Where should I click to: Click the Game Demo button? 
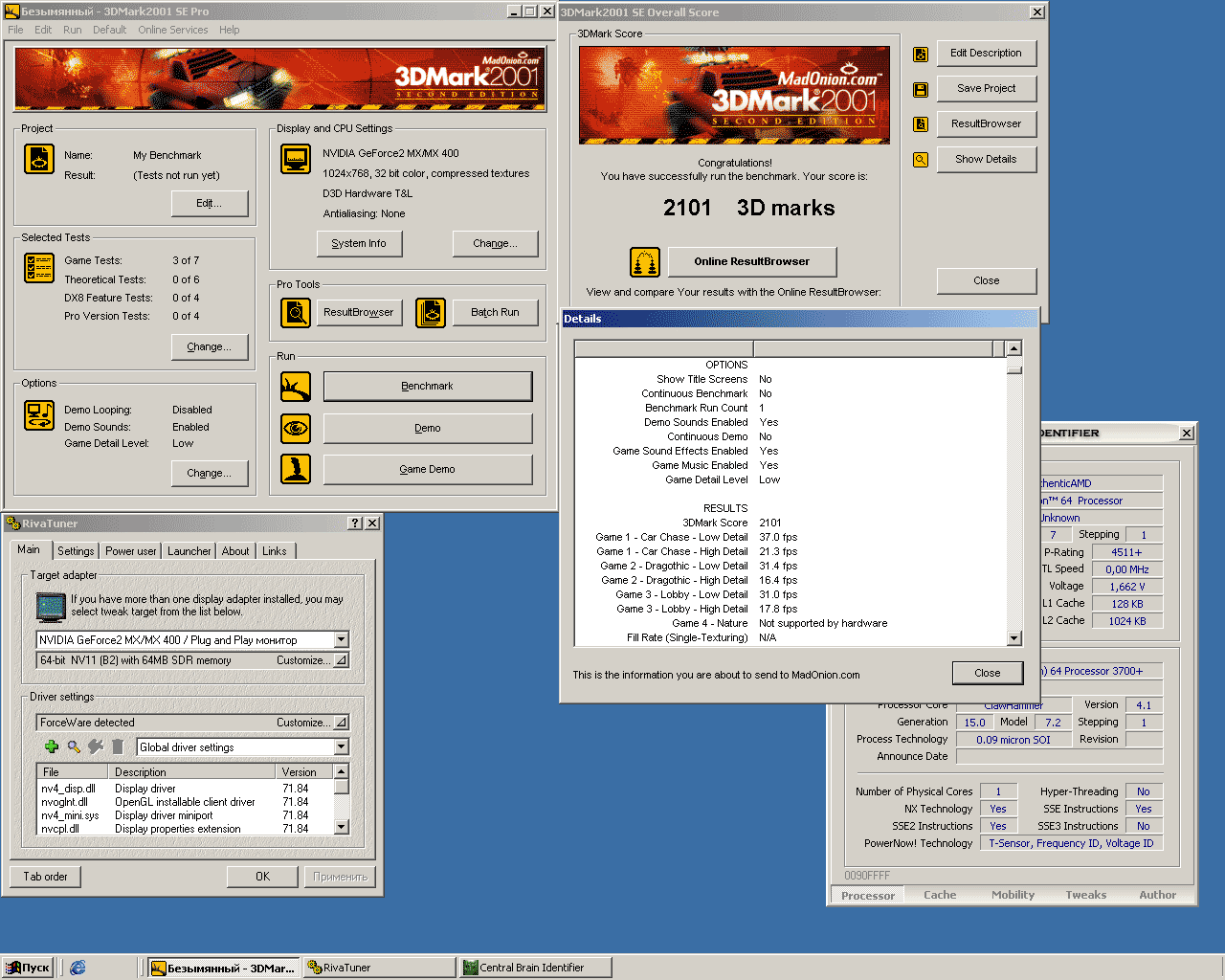tap(428, 469)
